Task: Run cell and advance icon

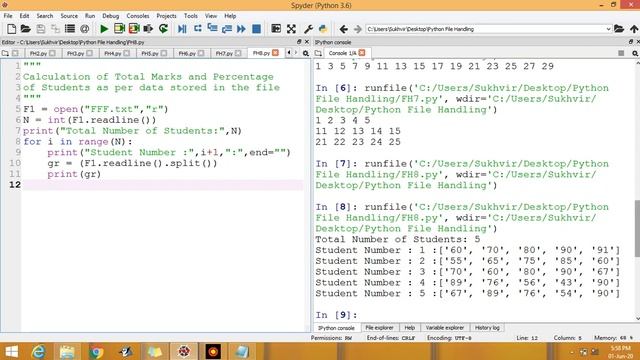Action: click(134, 29)
